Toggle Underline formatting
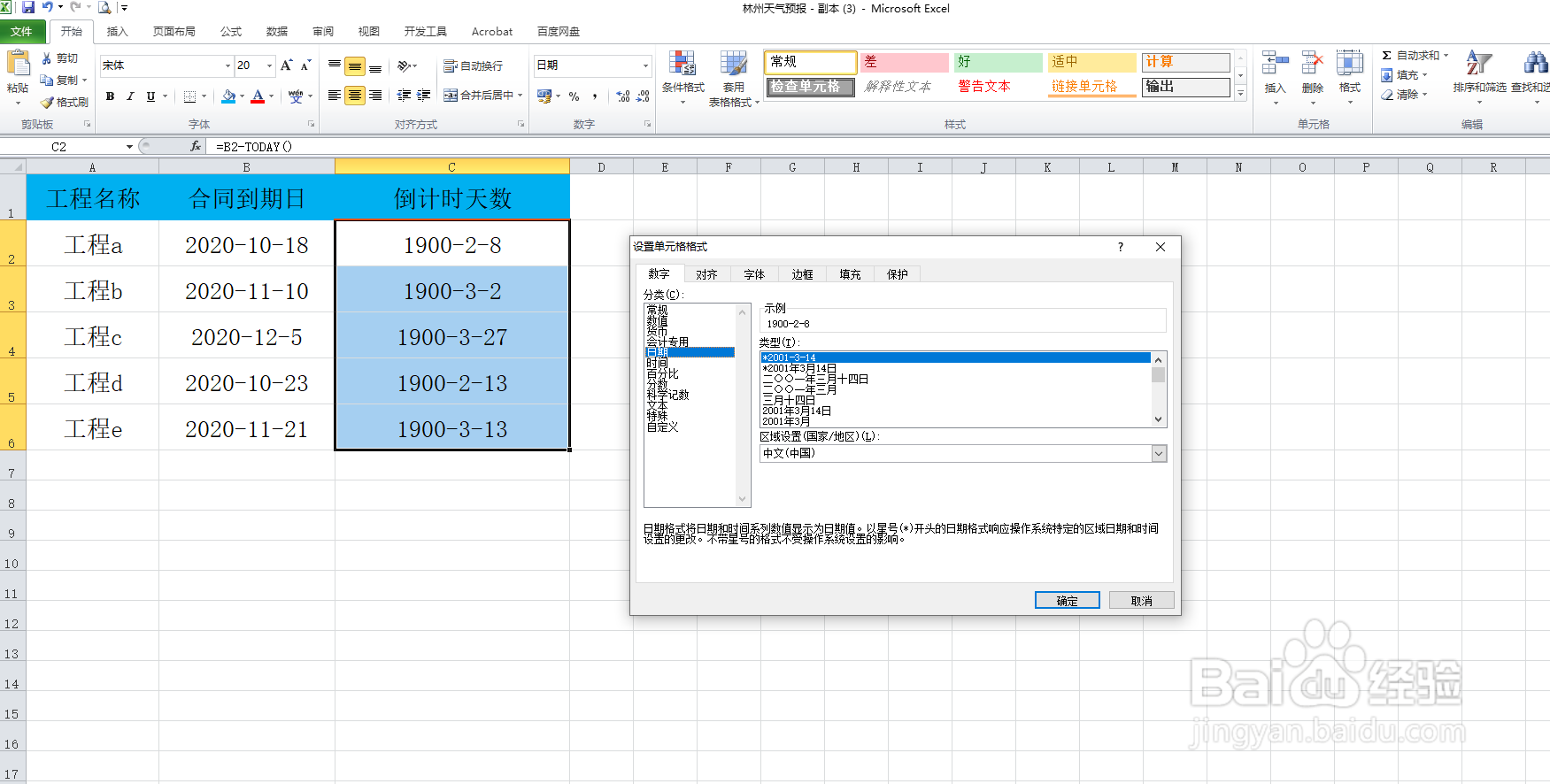This screenshot has height=784, width=1550. coord(150,96)
